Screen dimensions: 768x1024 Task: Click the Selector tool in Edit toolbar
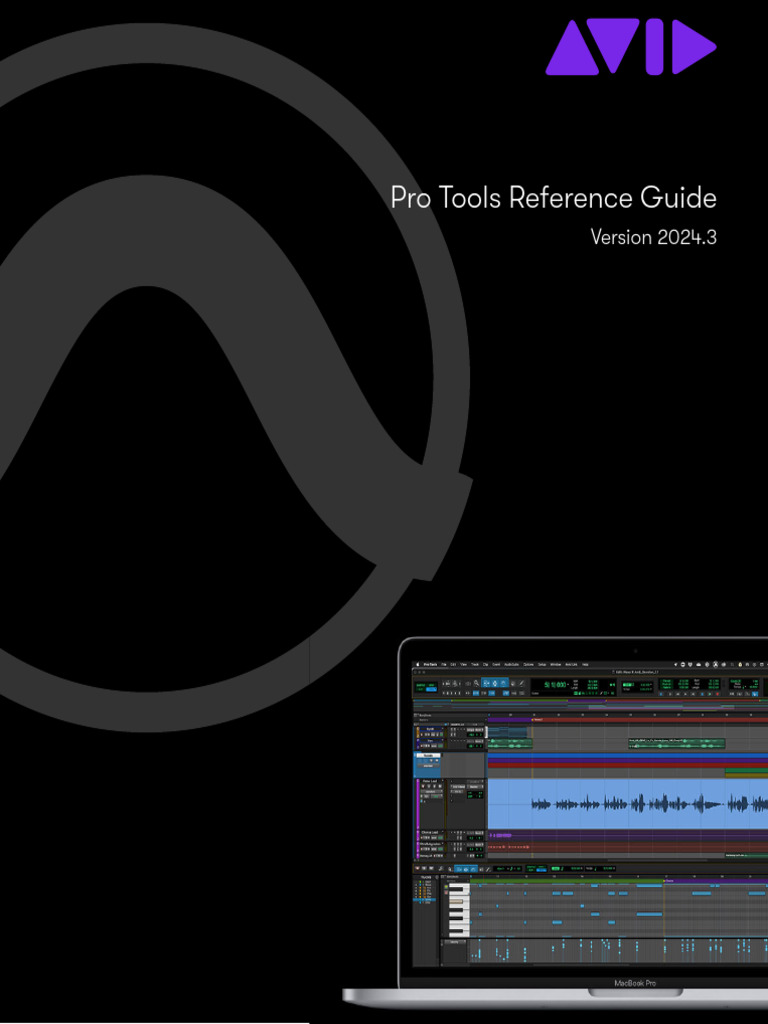coord(495,684)
